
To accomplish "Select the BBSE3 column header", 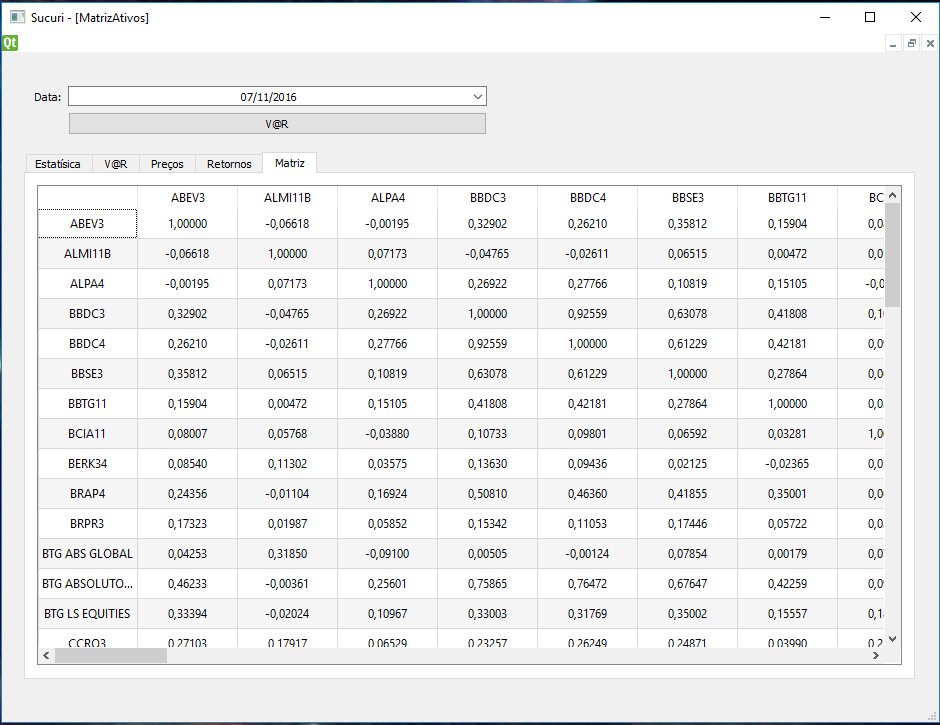I will 688,198.
